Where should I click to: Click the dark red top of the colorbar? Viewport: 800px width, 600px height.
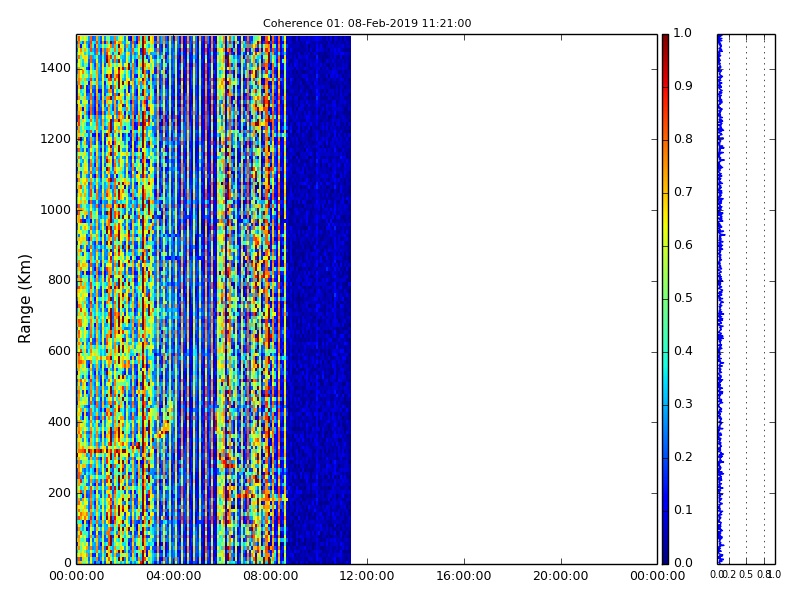point(665,43)
